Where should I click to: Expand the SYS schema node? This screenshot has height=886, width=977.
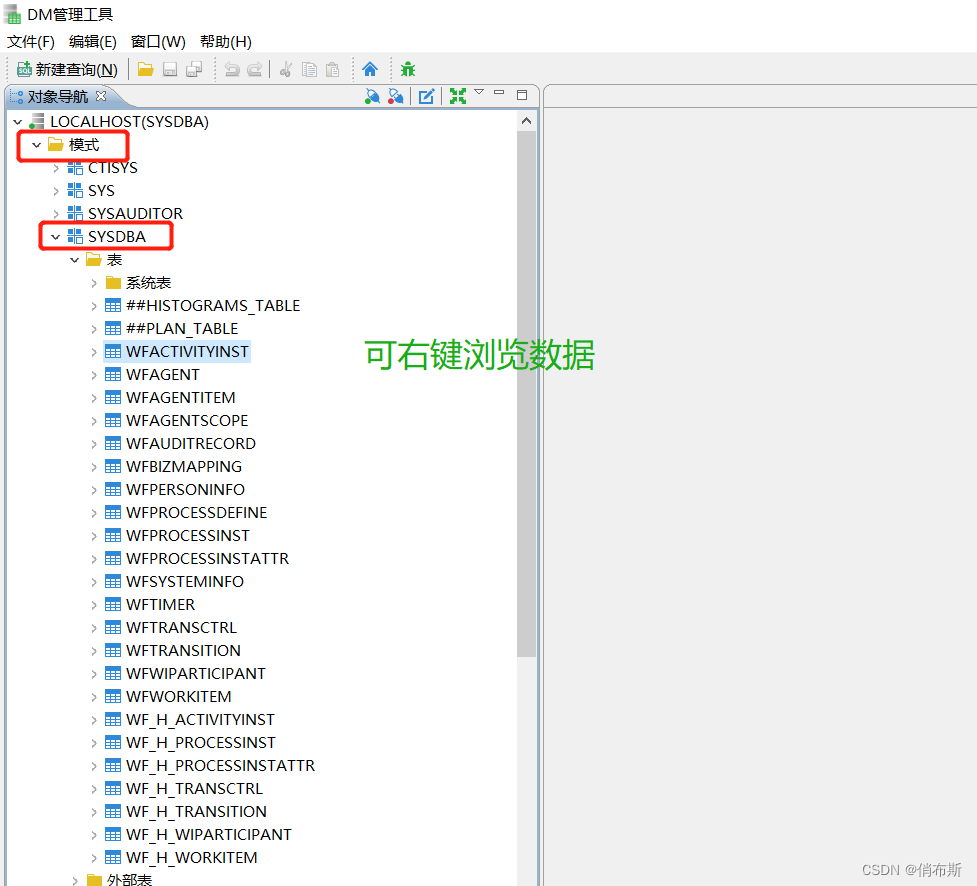(56, 191)
